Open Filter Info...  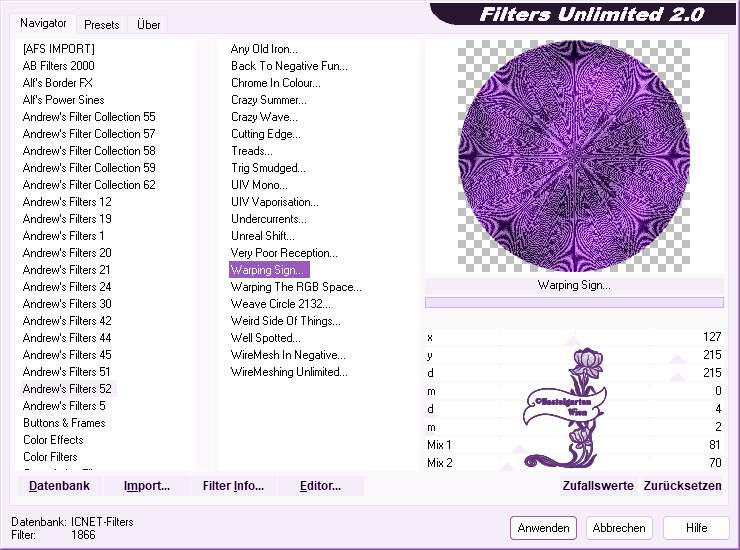coord(233,486)
